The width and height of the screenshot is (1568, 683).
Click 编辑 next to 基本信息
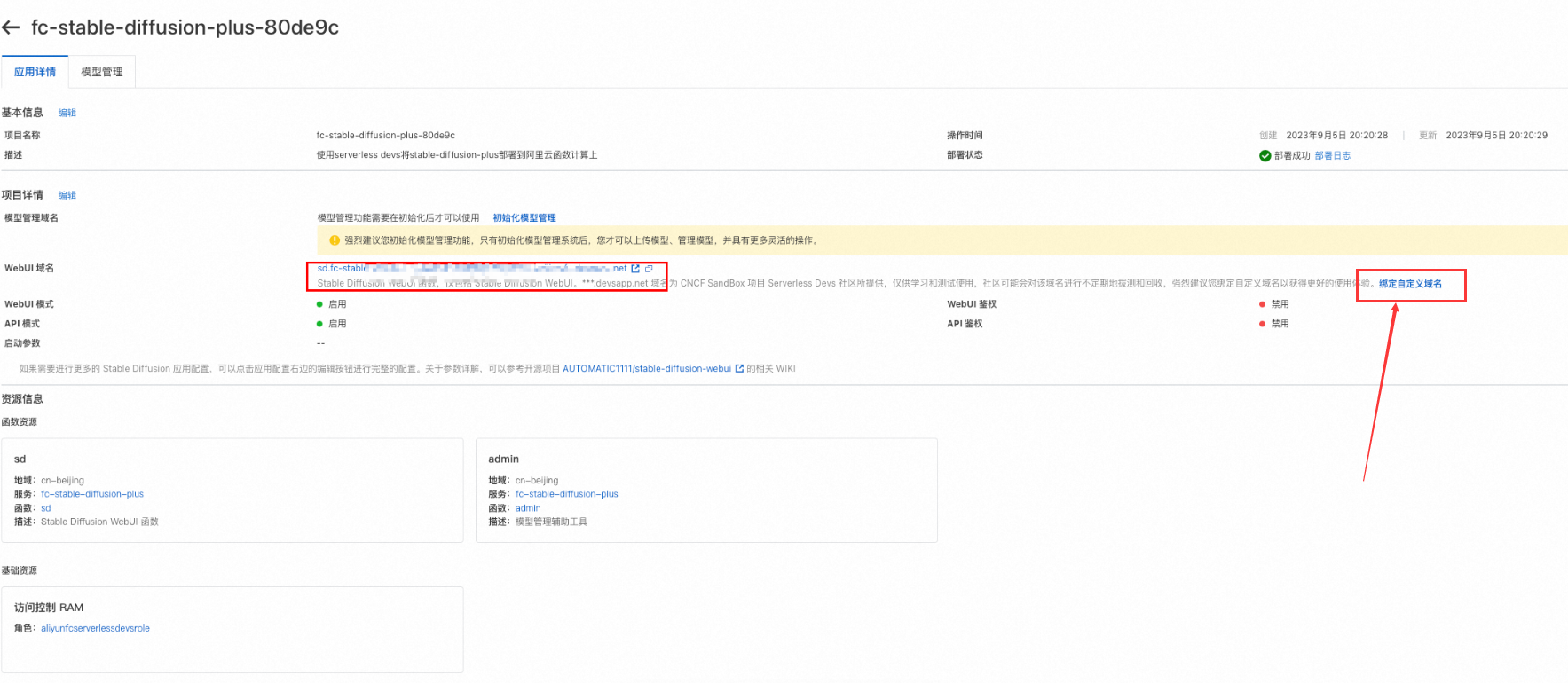tap(67, 114)
